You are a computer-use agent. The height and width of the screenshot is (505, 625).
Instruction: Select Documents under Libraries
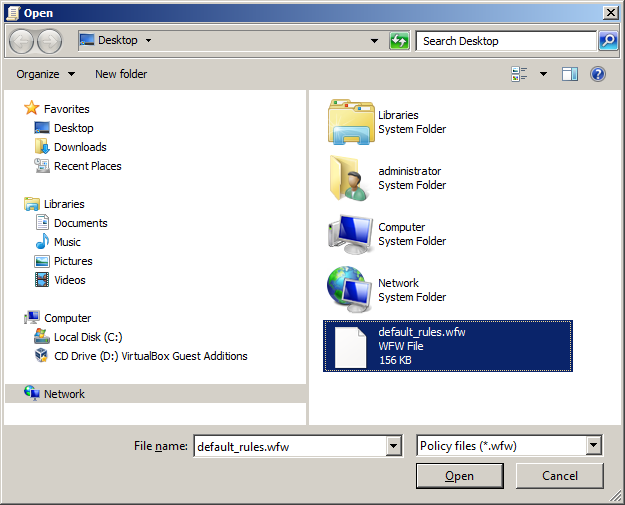[80, 223]
